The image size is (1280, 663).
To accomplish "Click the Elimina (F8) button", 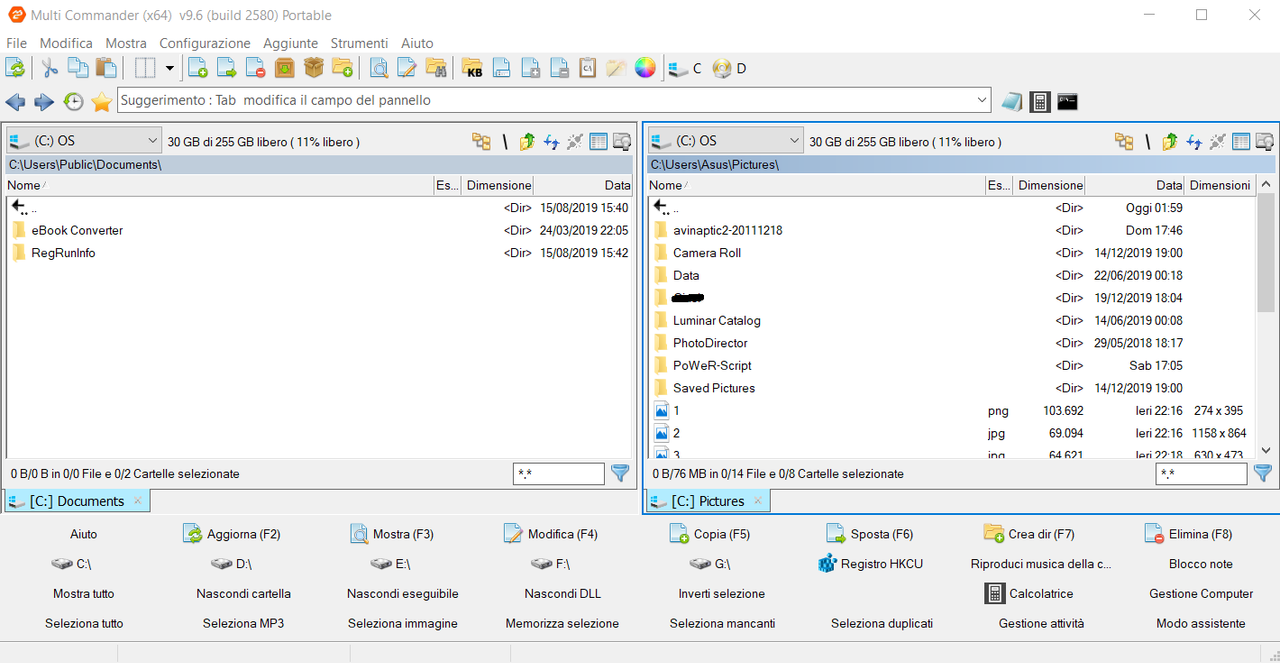I will pos(1188,534).
